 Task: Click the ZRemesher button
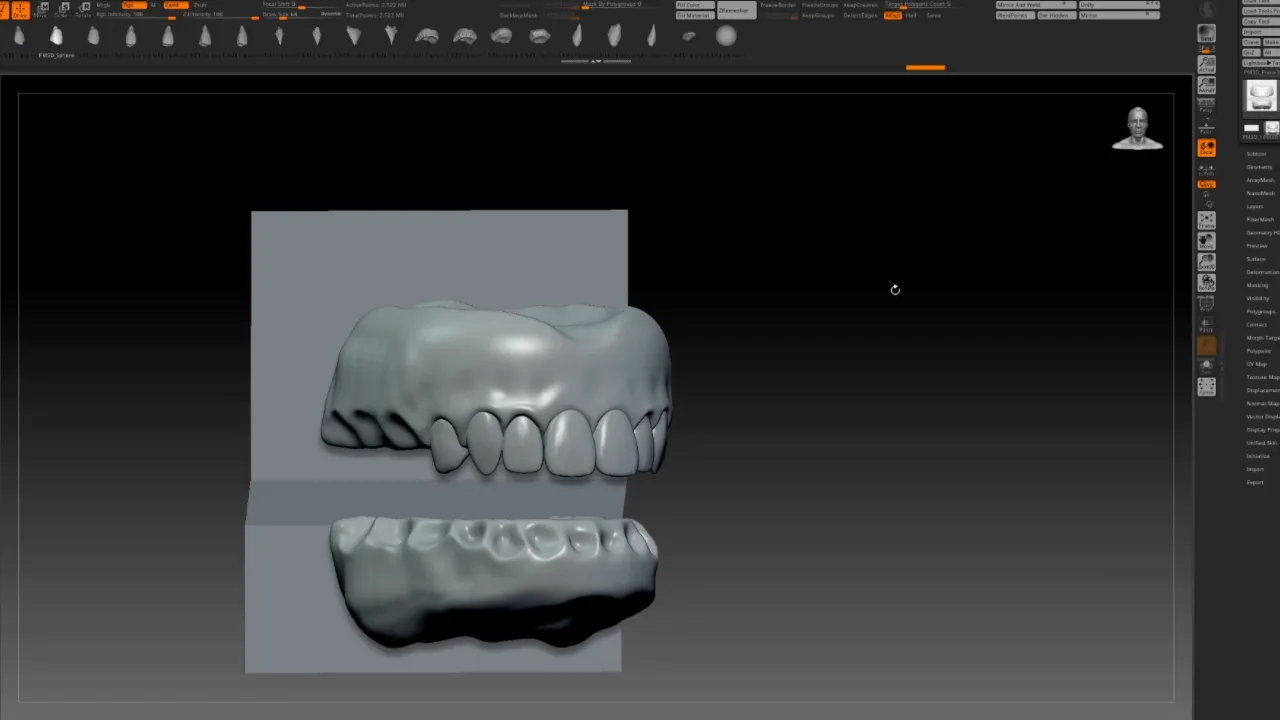point(736,10)
